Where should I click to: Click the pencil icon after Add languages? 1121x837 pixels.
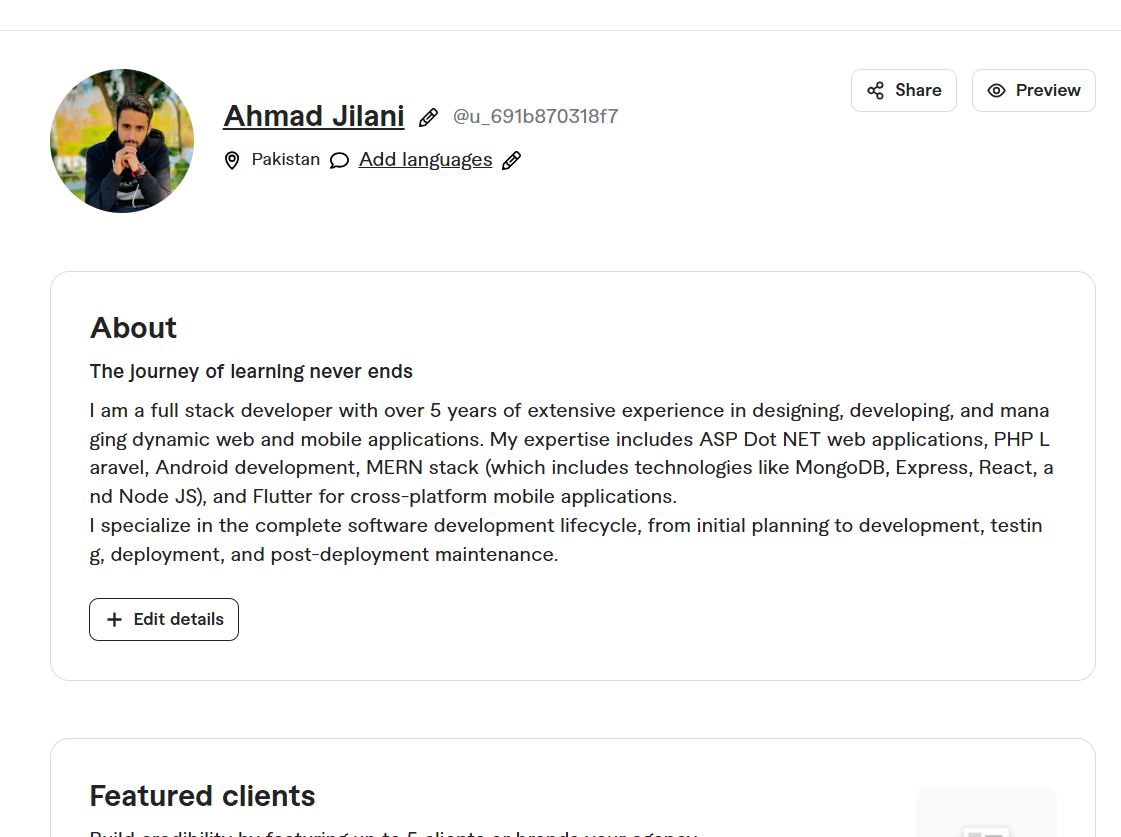(511, 161)
